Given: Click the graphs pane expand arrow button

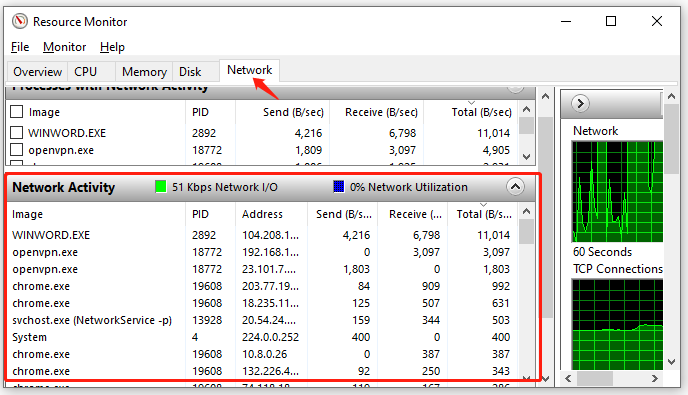Looking at the screenshot, I should 580,104.
